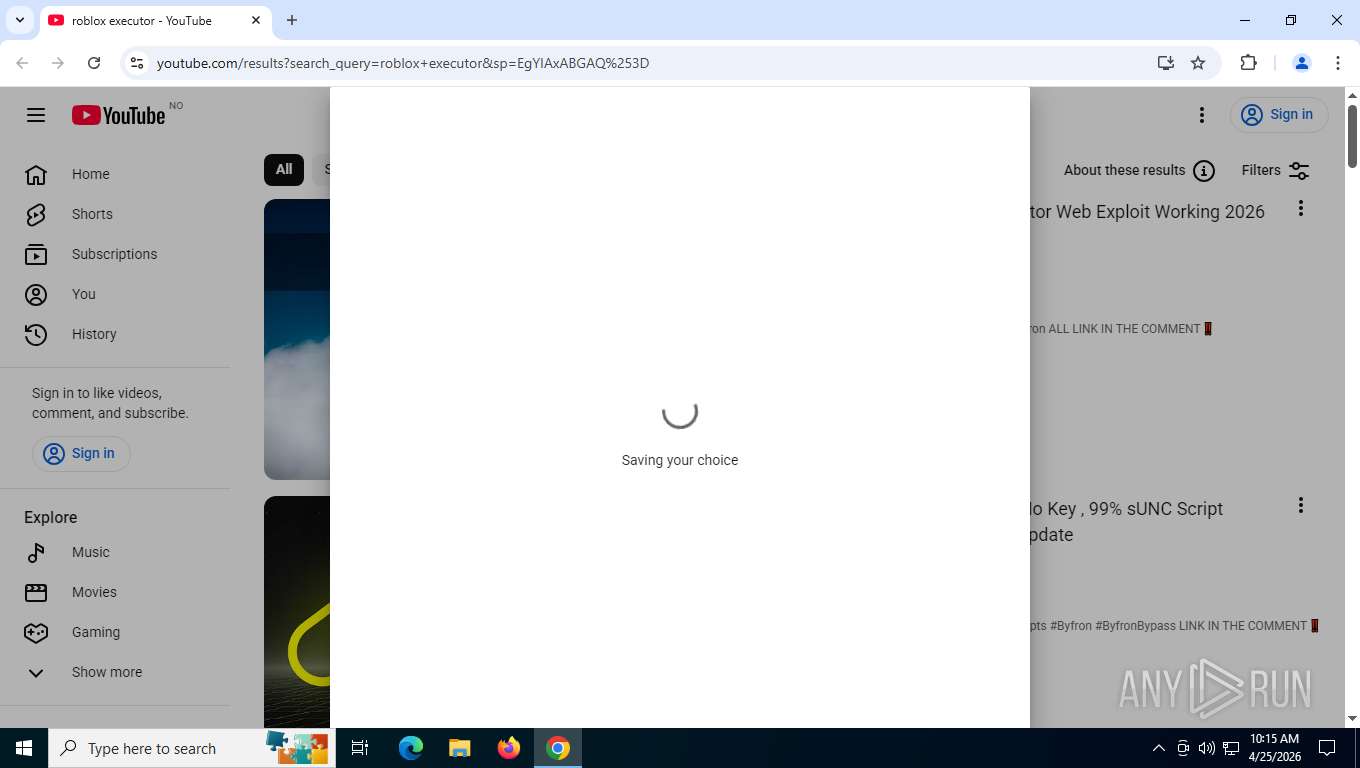Open the About these results info
This screenshot has height=768, width=1360.
[1139, 171]
